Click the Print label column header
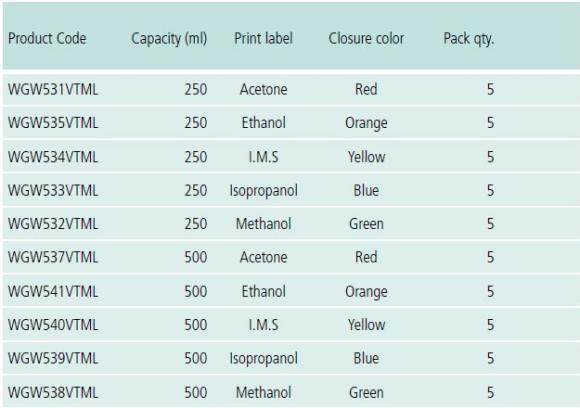Viewport: 580px width, 408px height. (x=263, y=38)
